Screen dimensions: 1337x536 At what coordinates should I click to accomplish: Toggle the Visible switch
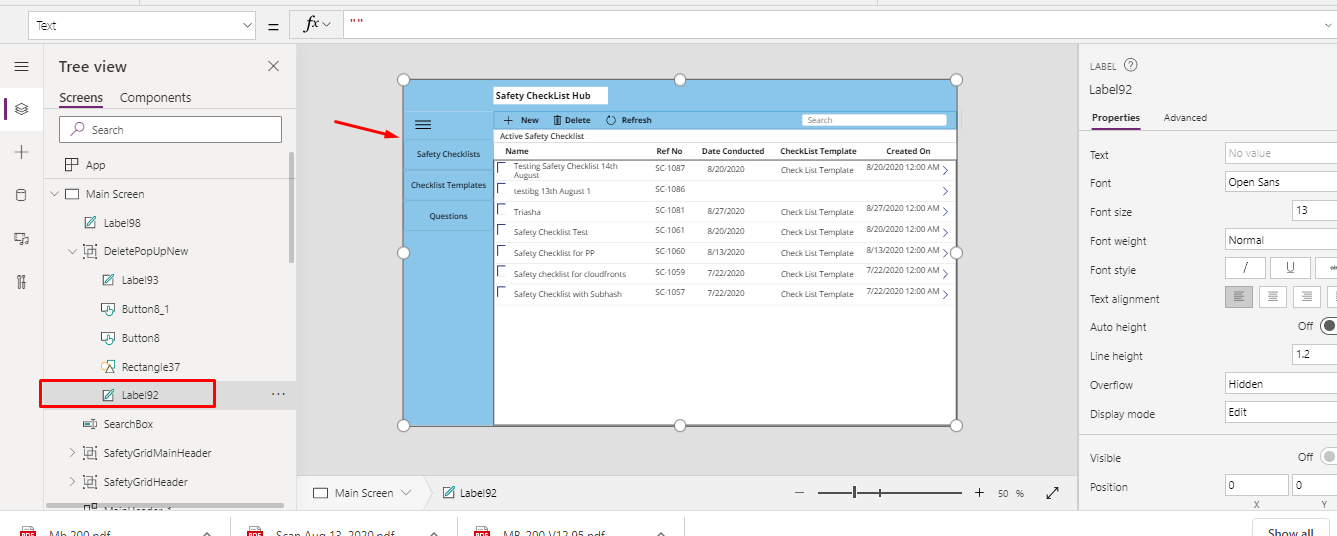[1328, 457]
